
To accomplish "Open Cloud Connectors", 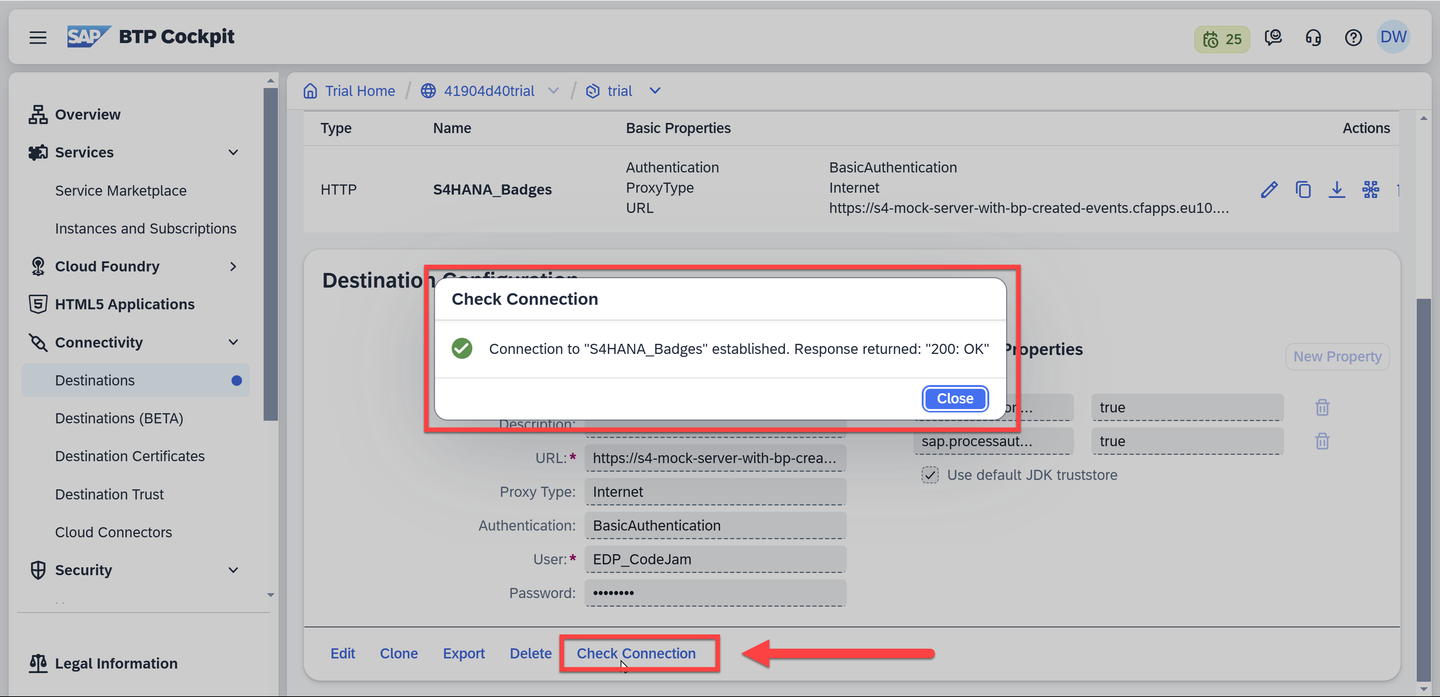I will [114, 532].
